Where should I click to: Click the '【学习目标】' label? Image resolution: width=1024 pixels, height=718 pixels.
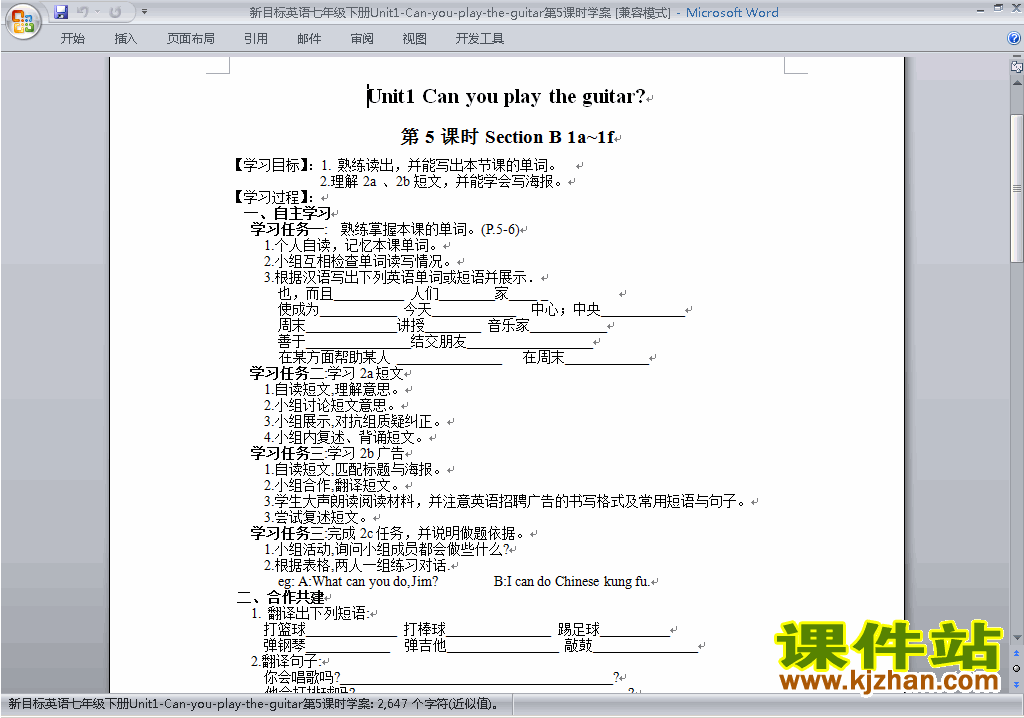pos(274,165)
